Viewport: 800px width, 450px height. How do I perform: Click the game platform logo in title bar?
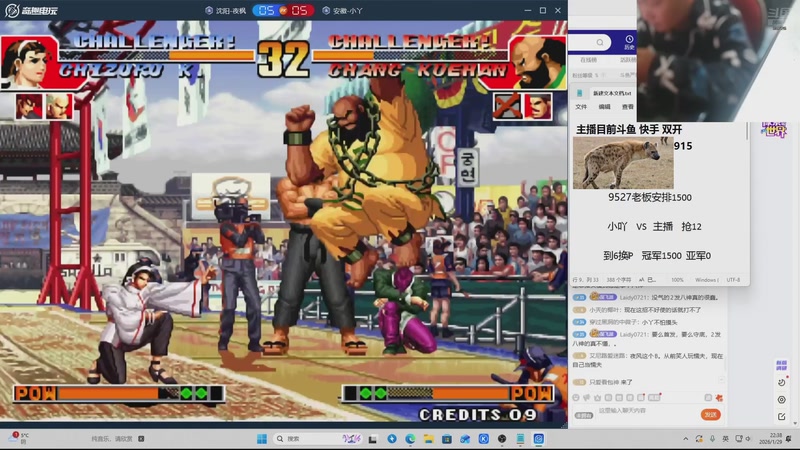pyautogui.click(x=31, y=10)
